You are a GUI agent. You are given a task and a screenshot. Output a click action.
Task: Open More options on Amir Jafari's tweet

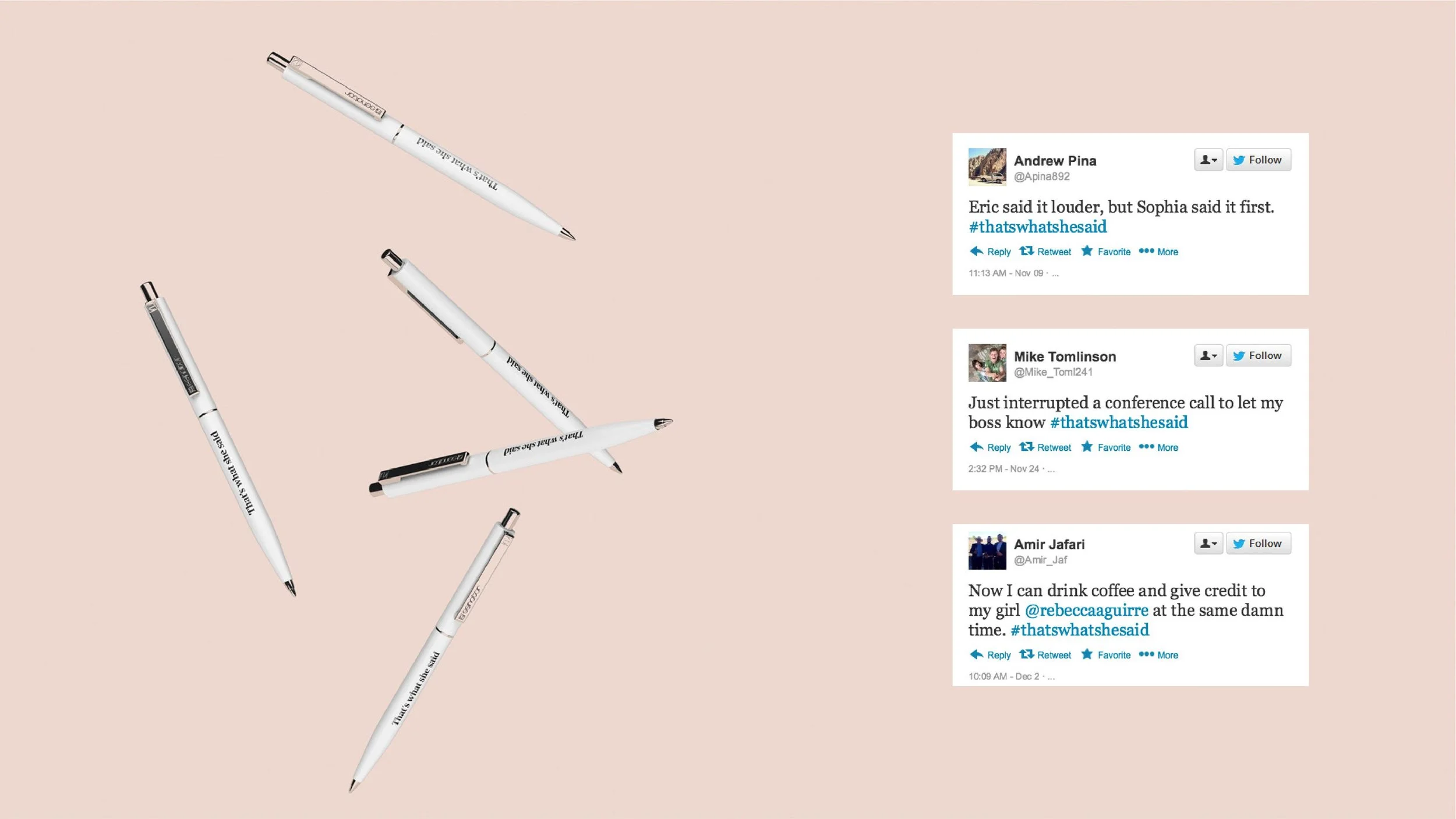click(x=1158, y=655)
